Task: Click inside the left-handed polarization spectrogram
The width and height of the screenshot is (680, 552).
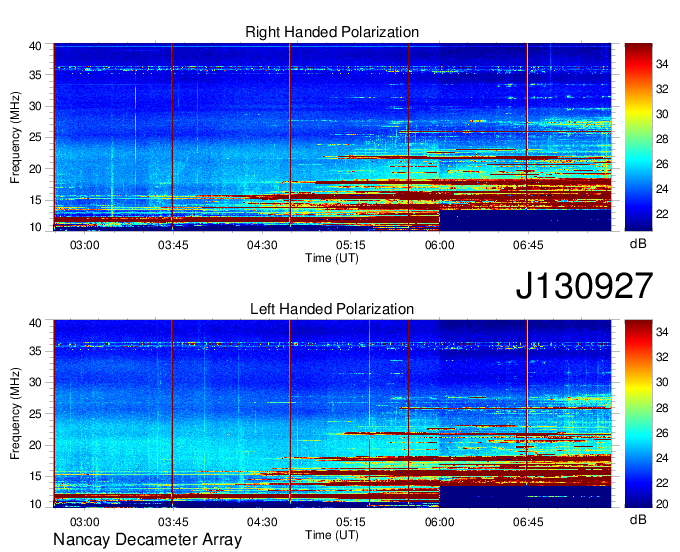Action: point(332,414)
